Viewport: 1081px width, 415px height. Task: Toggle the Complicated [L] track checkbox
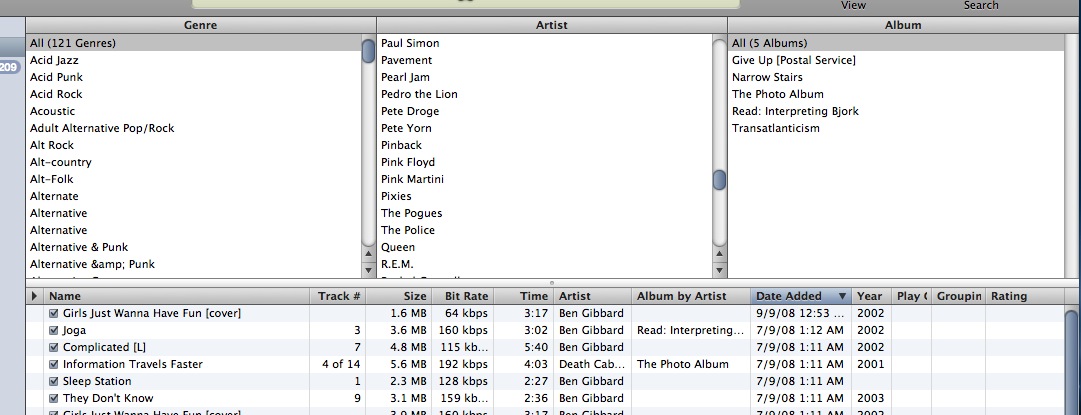tap(54, 347)
